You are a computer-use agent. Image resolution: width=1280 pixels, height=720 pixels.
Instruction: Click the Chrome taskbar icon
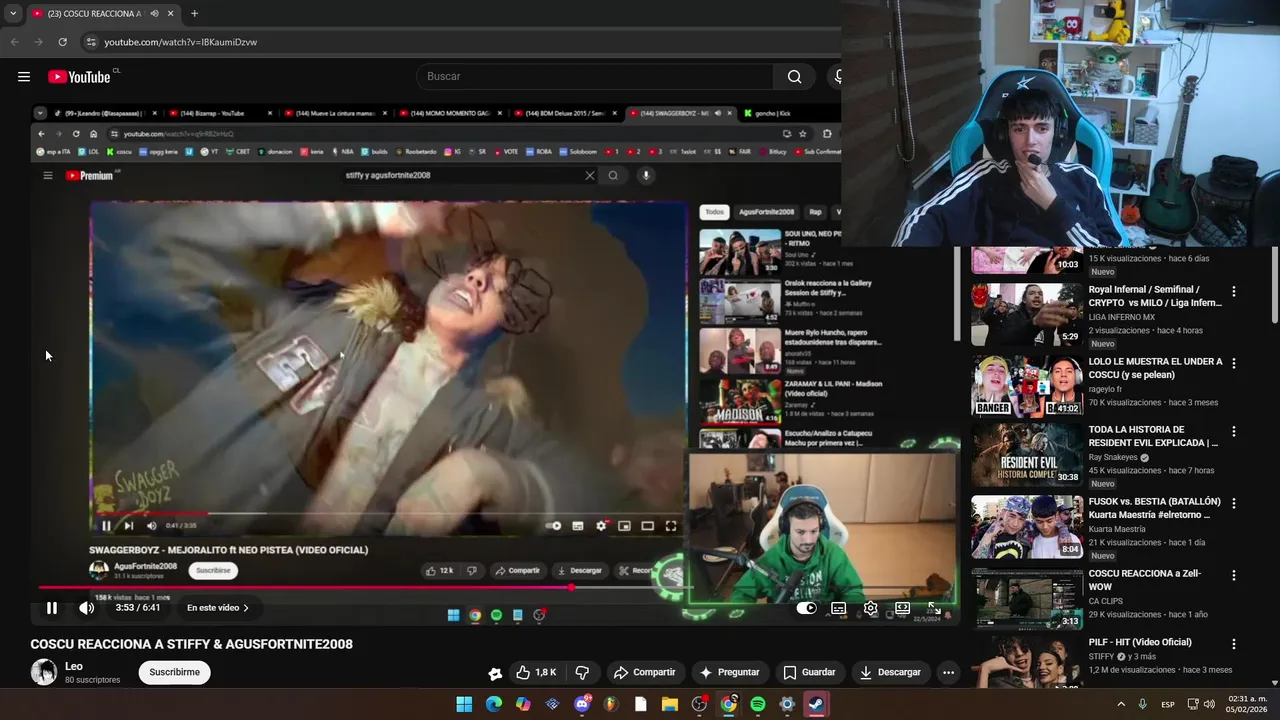(728, 704)
